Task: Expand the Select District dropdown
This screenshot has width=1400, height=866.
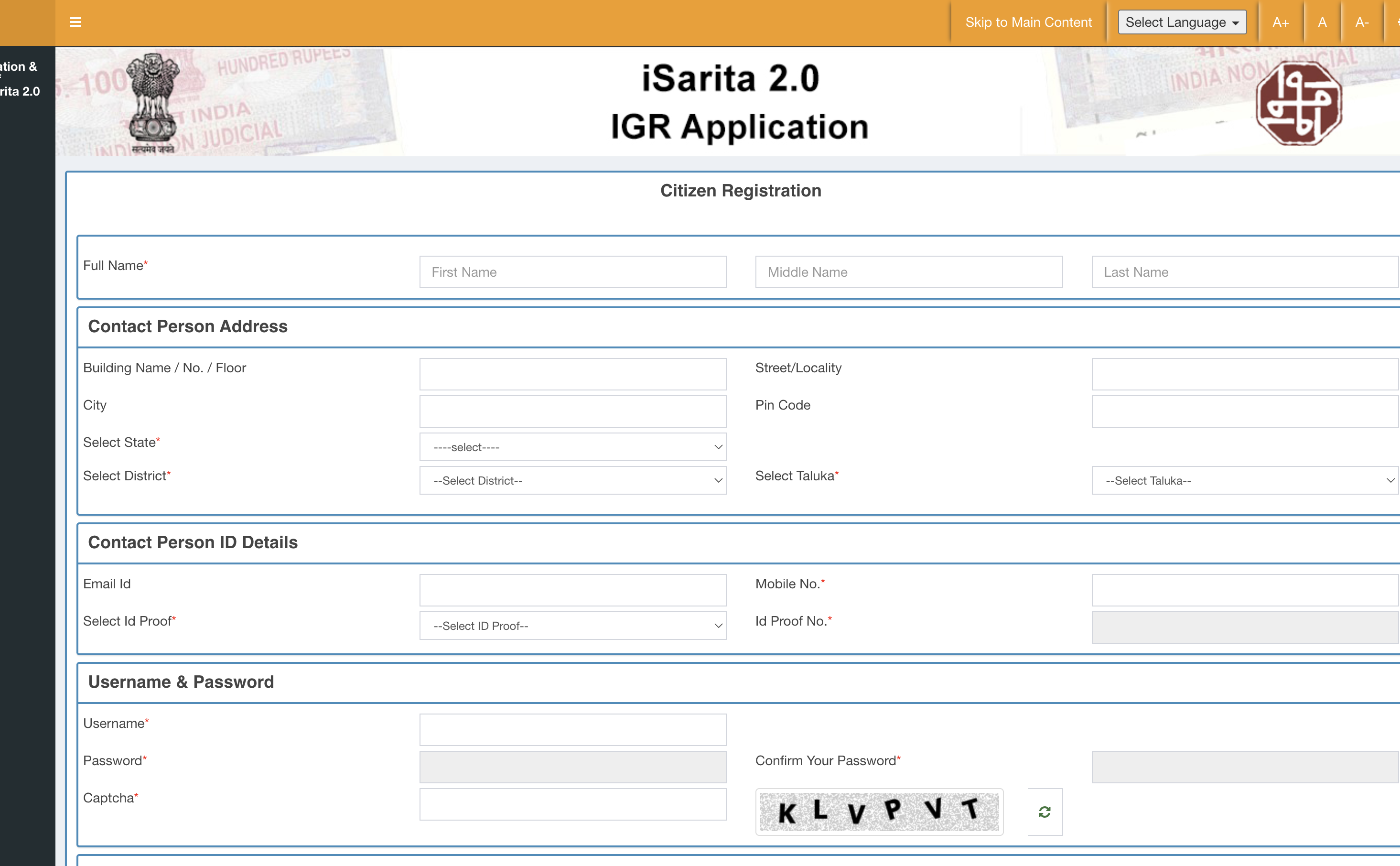Action: 572,480
